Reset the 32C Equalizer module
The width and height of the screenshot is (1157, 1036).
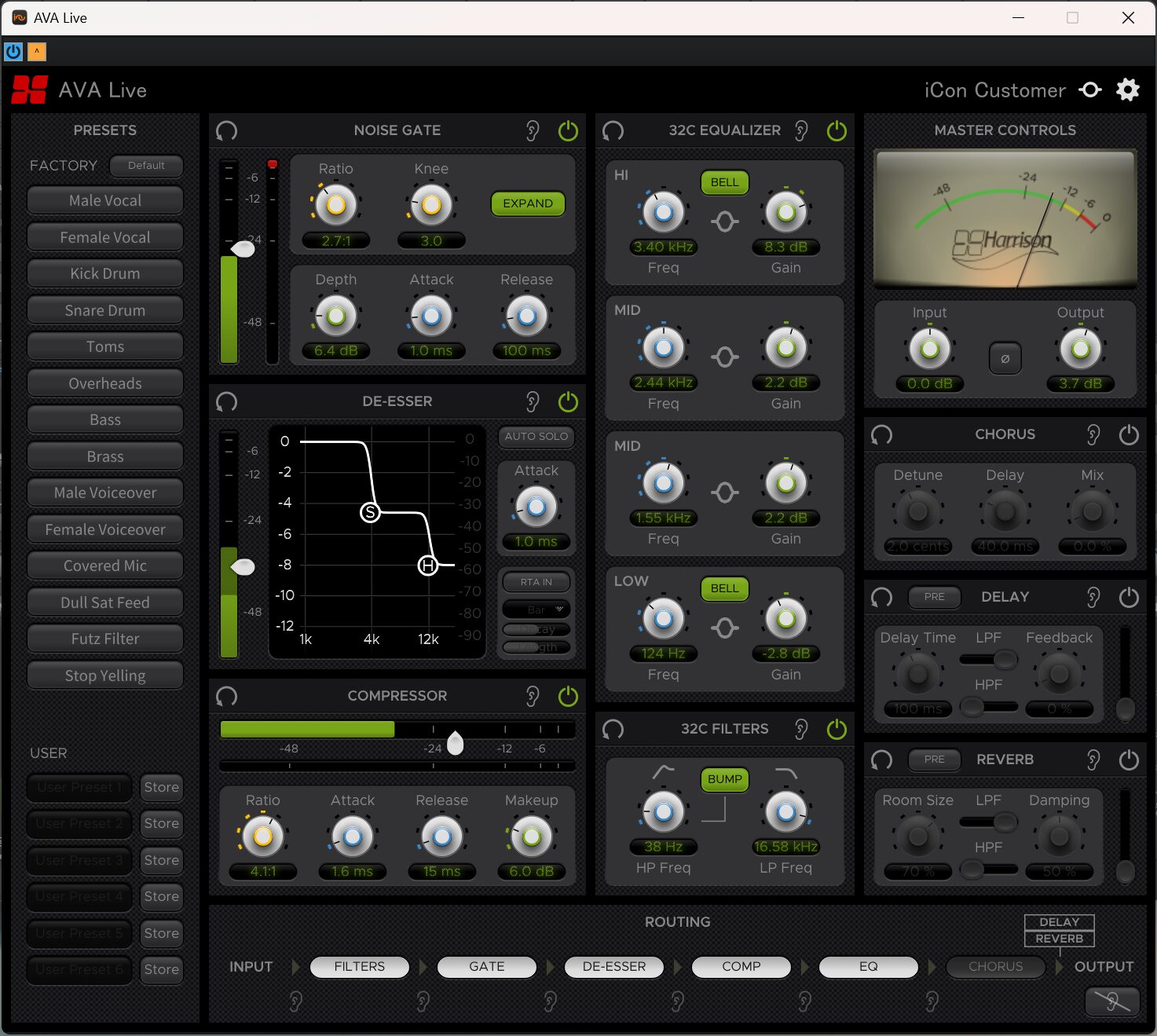click(613, 130)
